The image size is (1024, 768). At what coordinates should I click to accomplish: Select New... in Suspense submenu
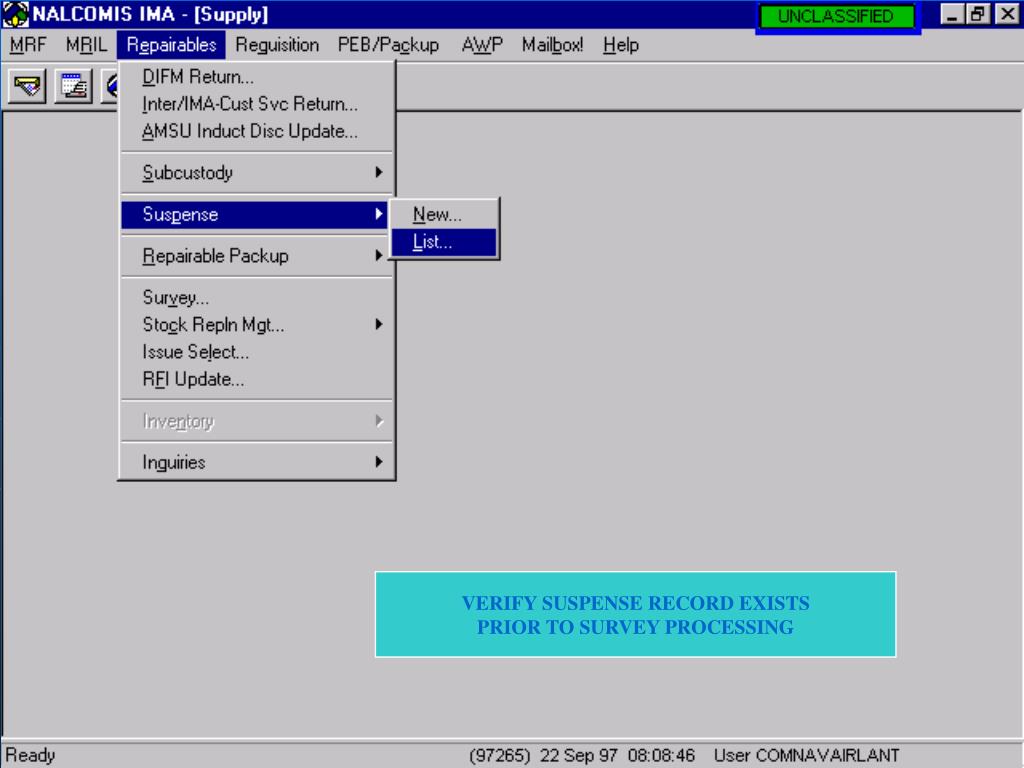pos(444,214)
